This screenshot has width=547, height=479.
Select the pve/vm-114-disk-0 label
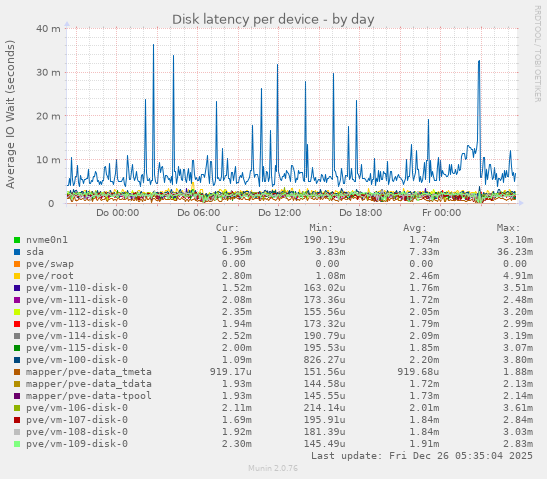click(77, 336)
